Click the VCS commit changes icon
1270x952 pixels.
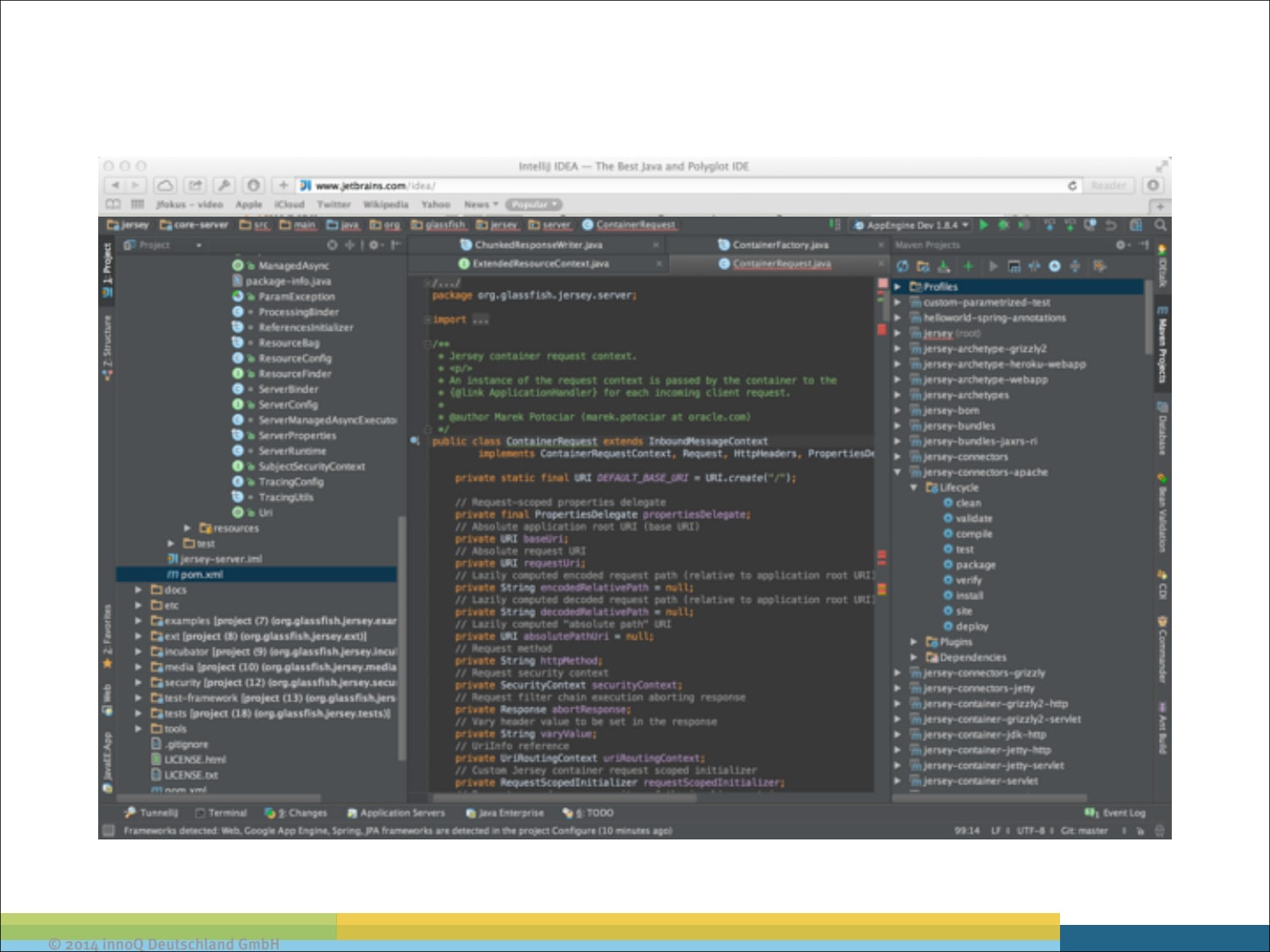point(1070,225)
